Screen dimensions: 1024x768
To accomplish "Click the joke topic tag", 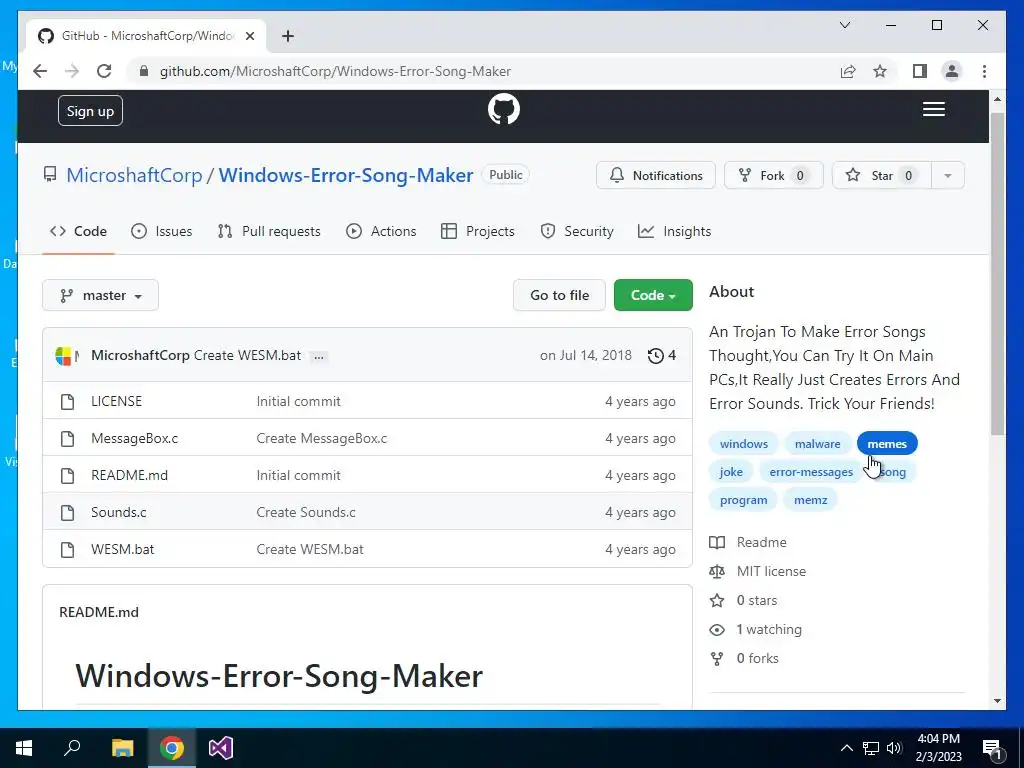I will [731, 472].
